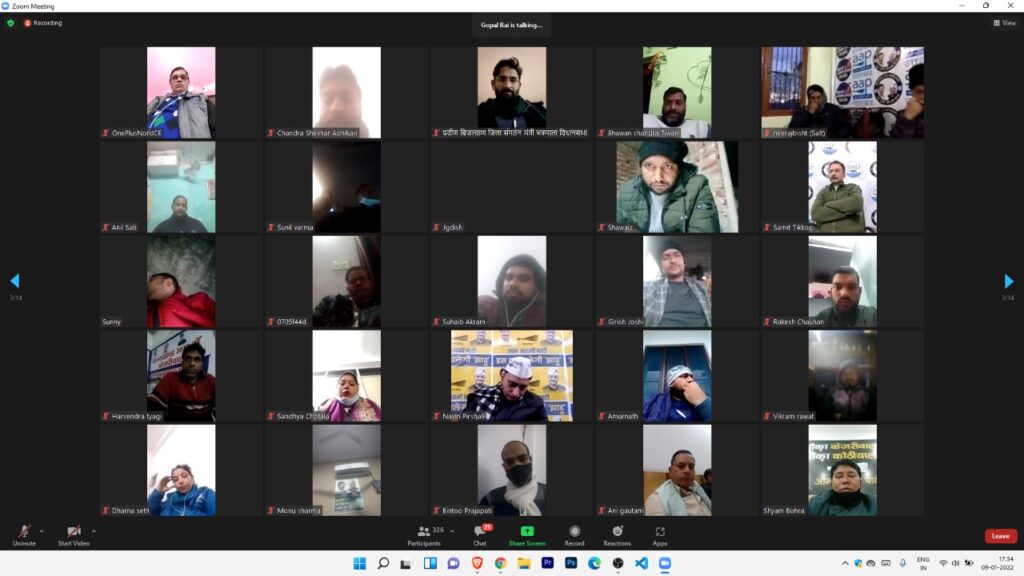Click the Record icon

574,534
